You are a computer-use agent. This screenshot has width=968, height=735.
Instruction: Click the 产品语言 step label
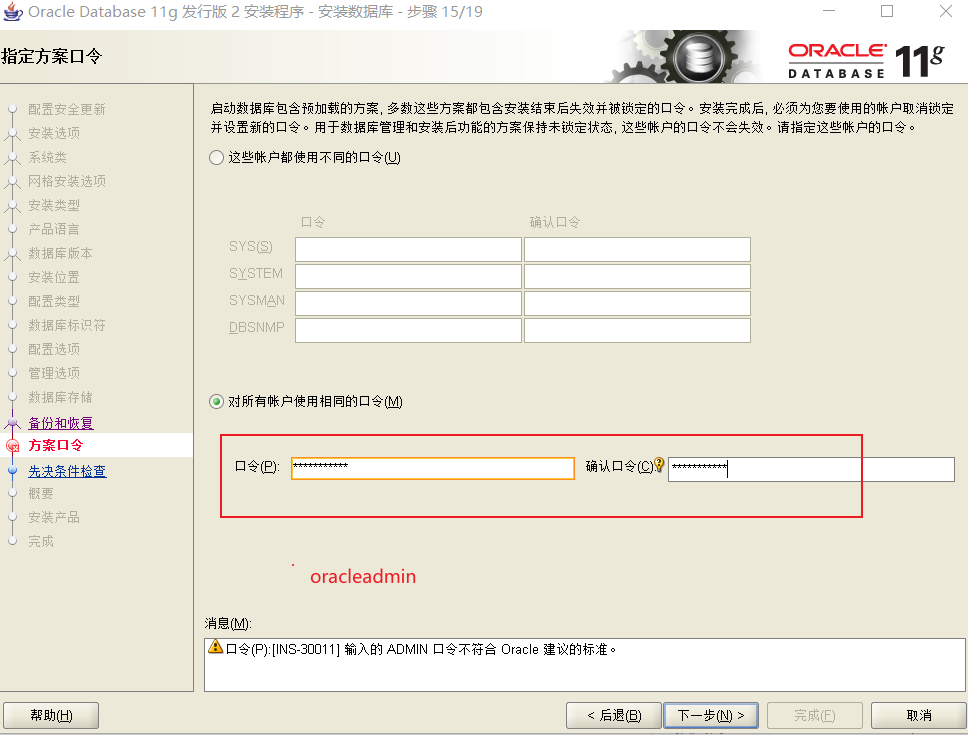pos(54,230)
